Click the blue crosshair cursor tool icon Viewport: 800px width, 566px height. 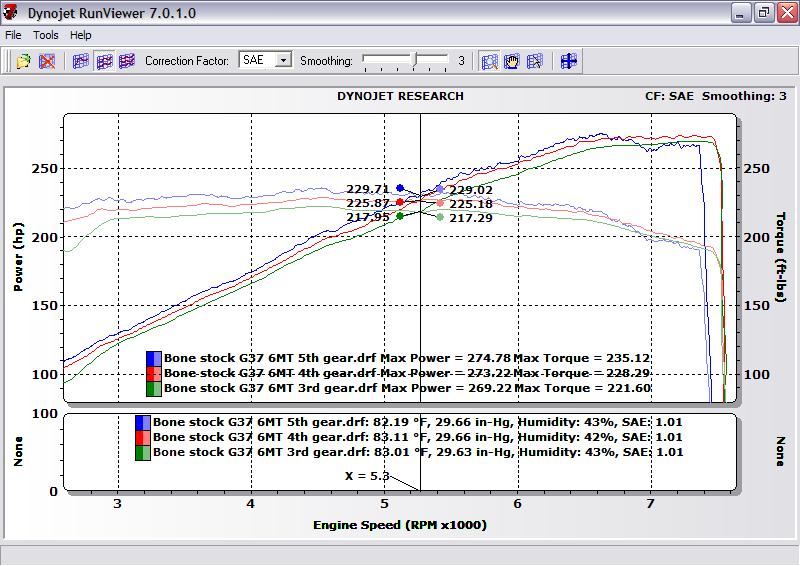(x=568, y=61)
